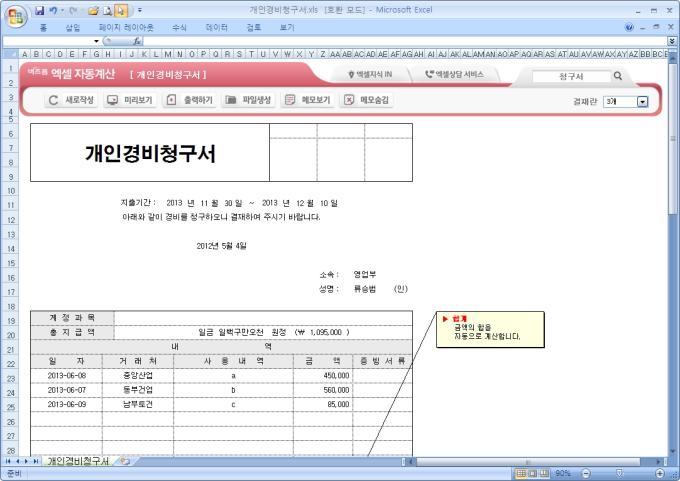Image resolution: width=680 pixels, height=481 pixels.
Task: Click the yellow 합계 memo note
Action: pos(490,329)
